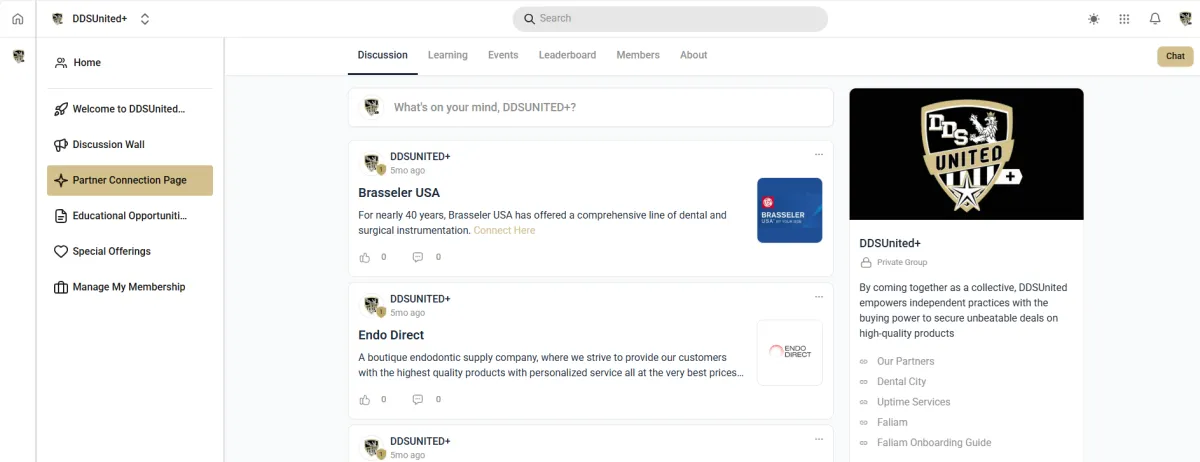Open comments on Endo Direct post
1200x462 pixels.
pyautogui.click(x=418, y=399)
